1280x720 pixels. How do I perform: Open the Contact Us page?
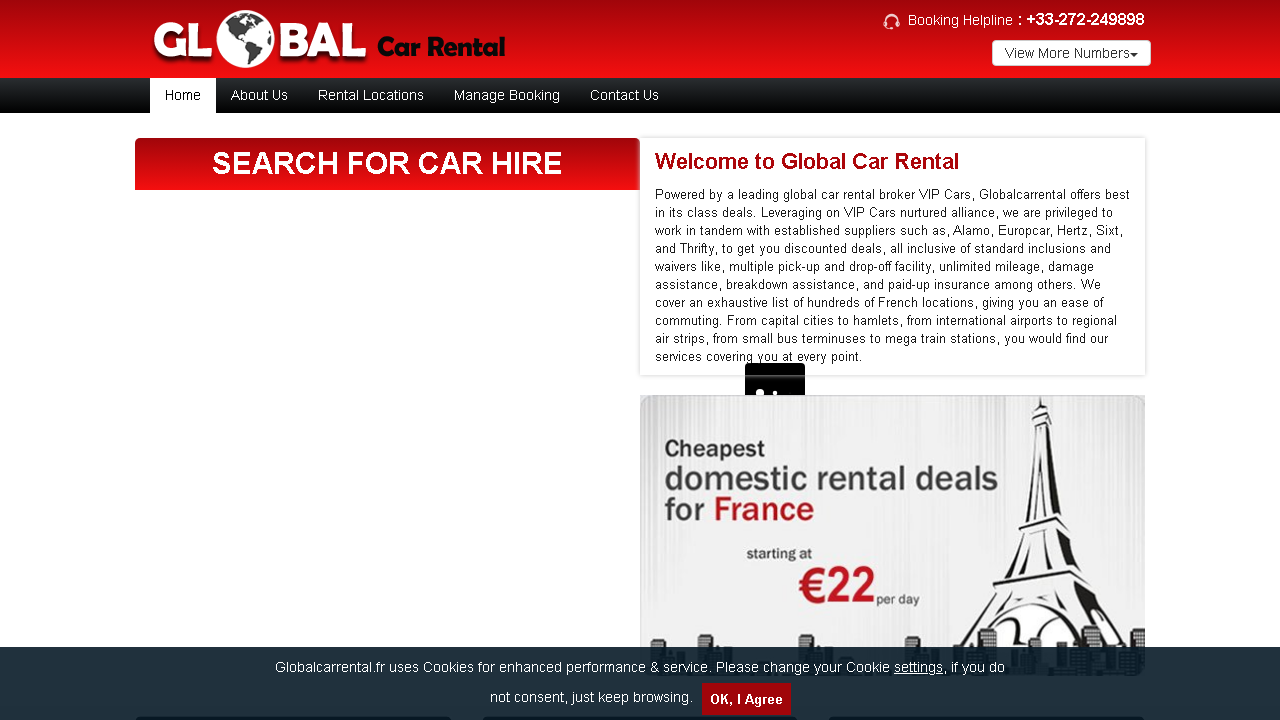[624, 95]
